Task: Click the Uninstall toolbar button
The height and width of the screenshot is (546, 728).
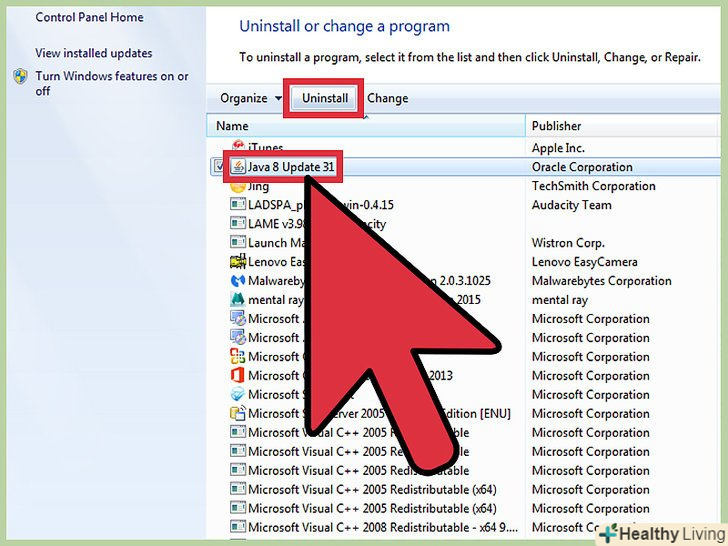Action: pos(325,98)
